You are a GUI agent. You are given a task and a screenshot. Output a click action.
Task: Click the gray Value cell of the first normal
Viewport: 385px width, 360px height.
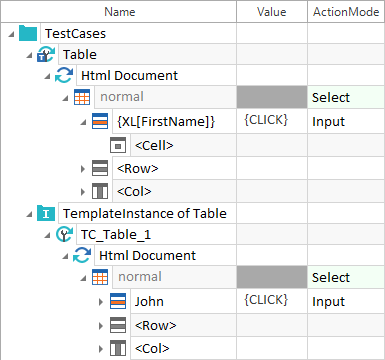point(272,97)
